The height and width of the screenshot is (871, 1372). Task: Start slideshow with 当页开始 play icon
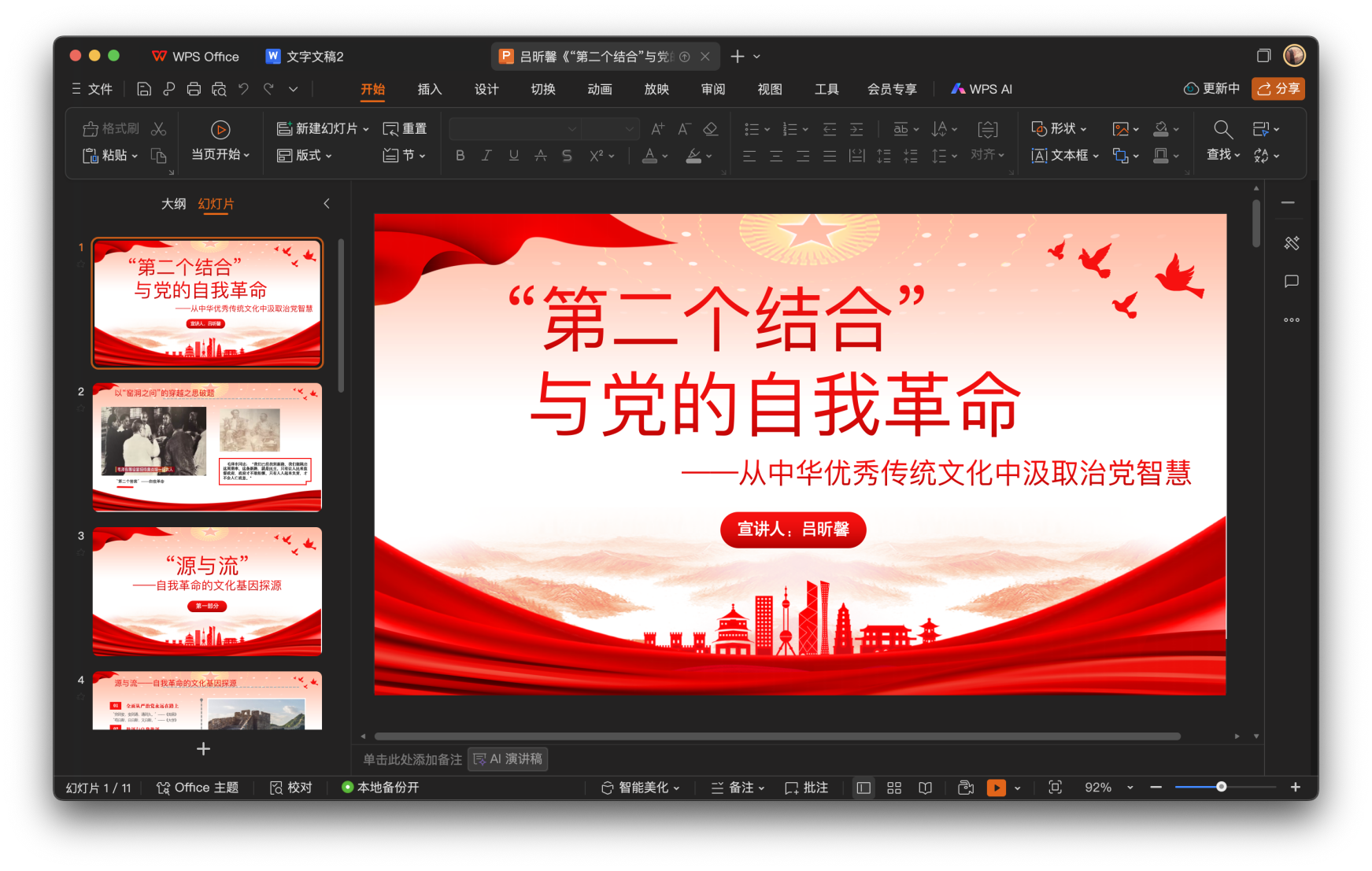point(220,130)
